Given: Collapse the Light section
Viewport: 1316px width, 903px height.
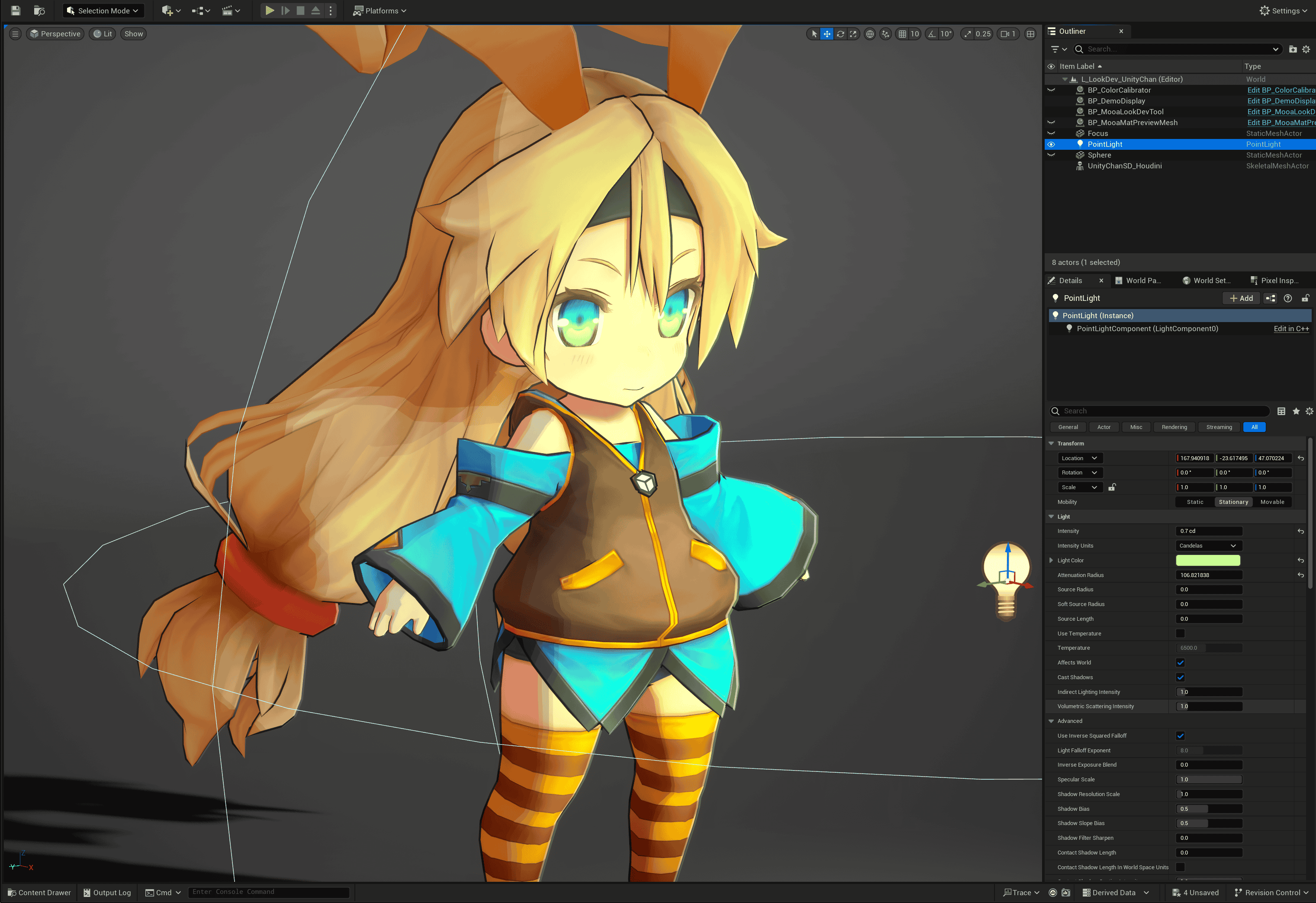Looking at the screenshot, I should [1052, 516].
